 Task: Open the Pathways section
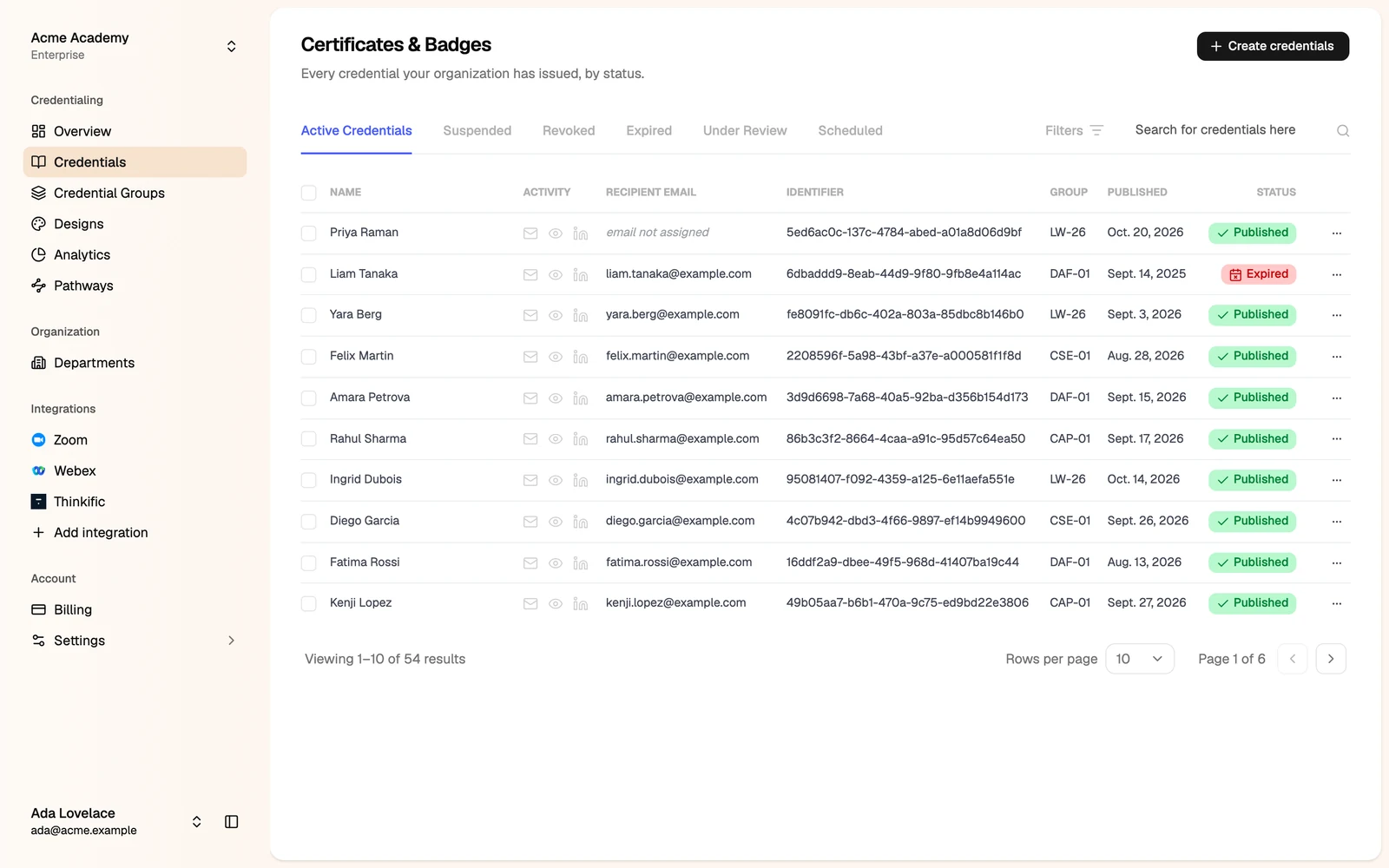[135, 286]
